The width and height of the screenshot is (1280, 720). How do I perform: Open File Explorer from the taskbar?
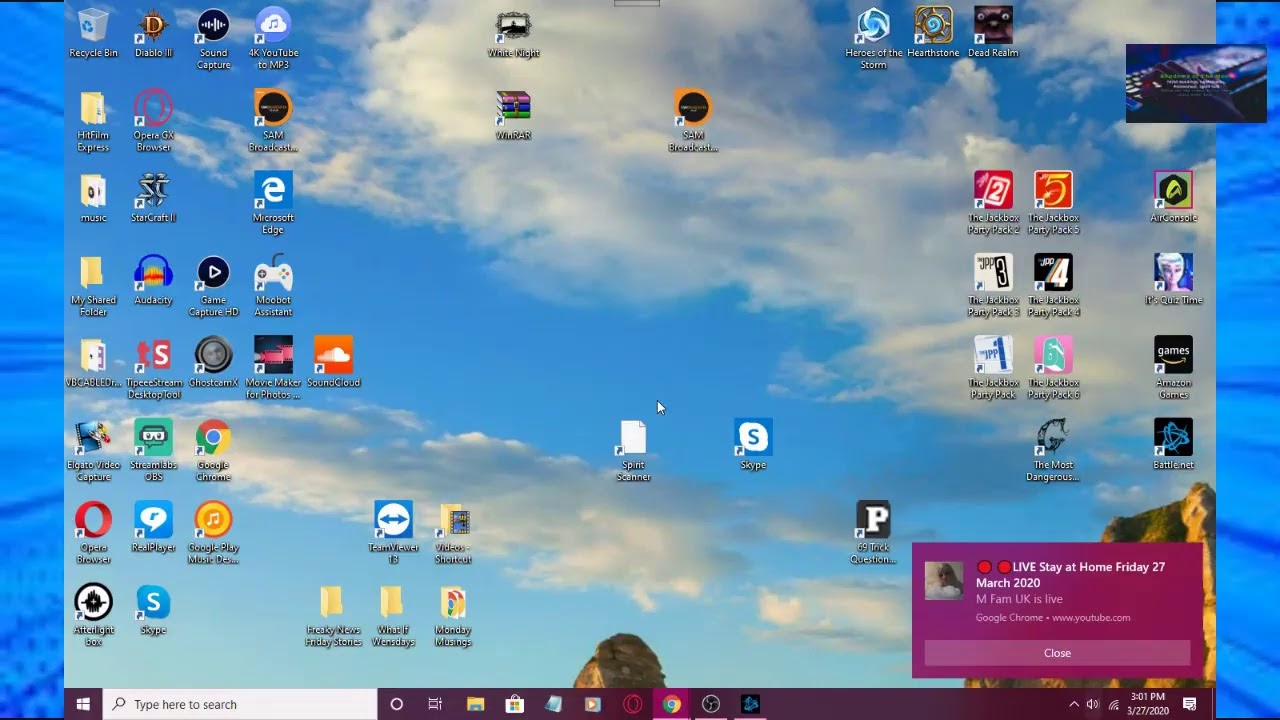475,704
